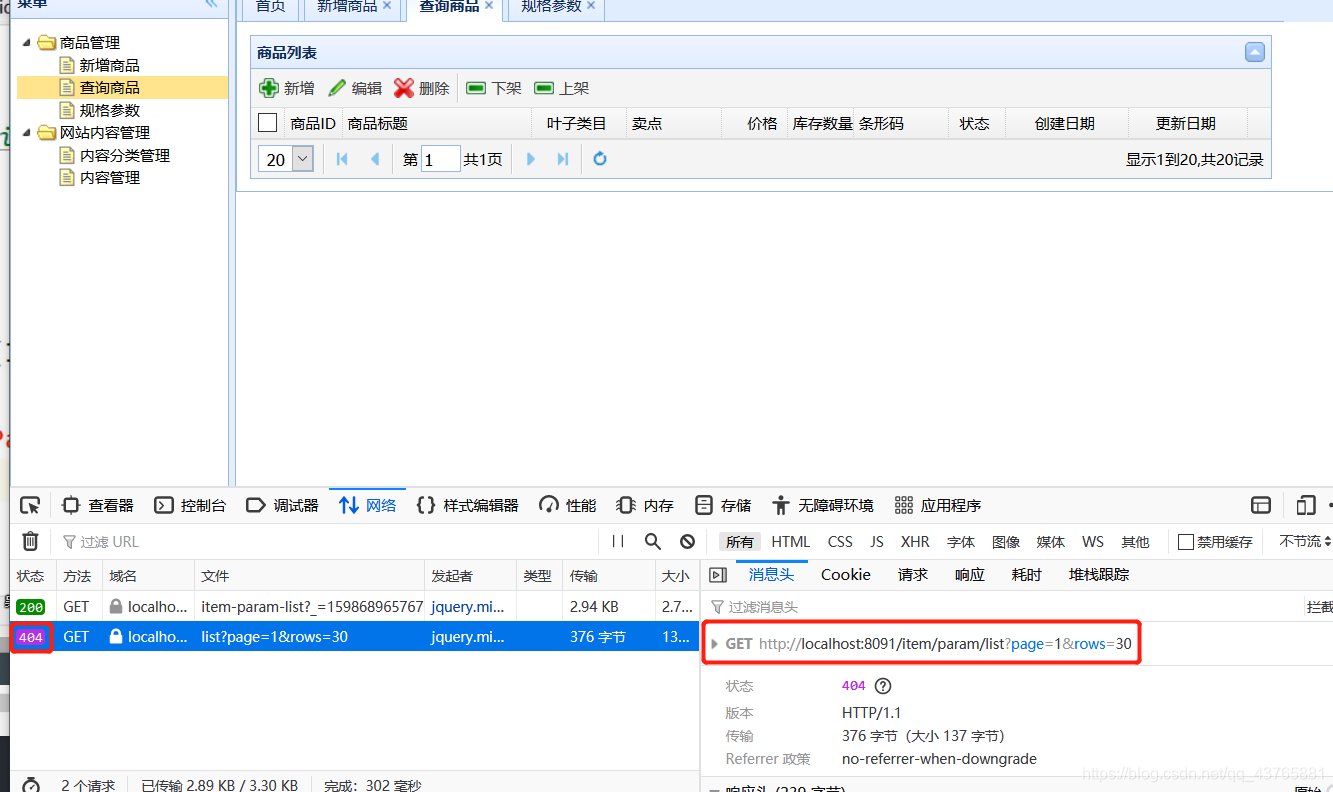Click the element picker icon in devtools

coord(30,505)
